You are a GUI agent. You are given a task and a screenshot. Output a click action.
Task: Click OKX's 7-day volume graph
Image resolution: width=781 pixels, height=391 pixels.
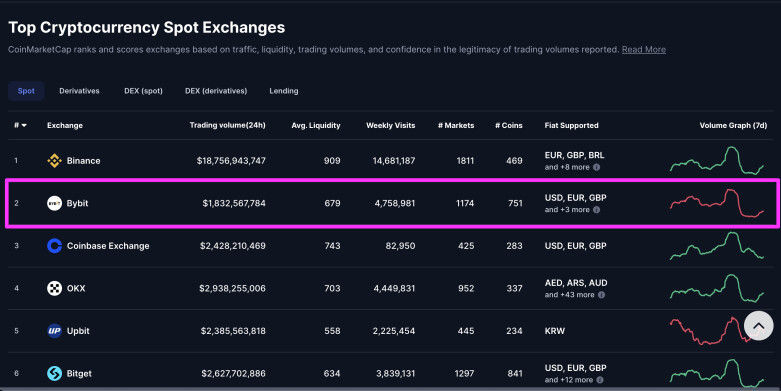coord(717,288)
